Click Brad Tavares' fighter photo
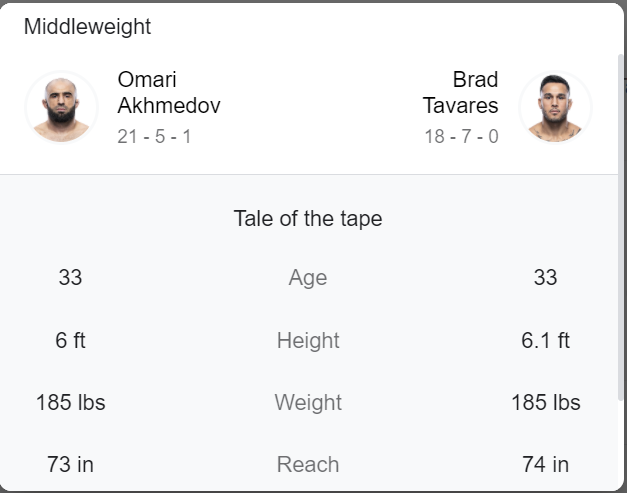 click(555, 107)
